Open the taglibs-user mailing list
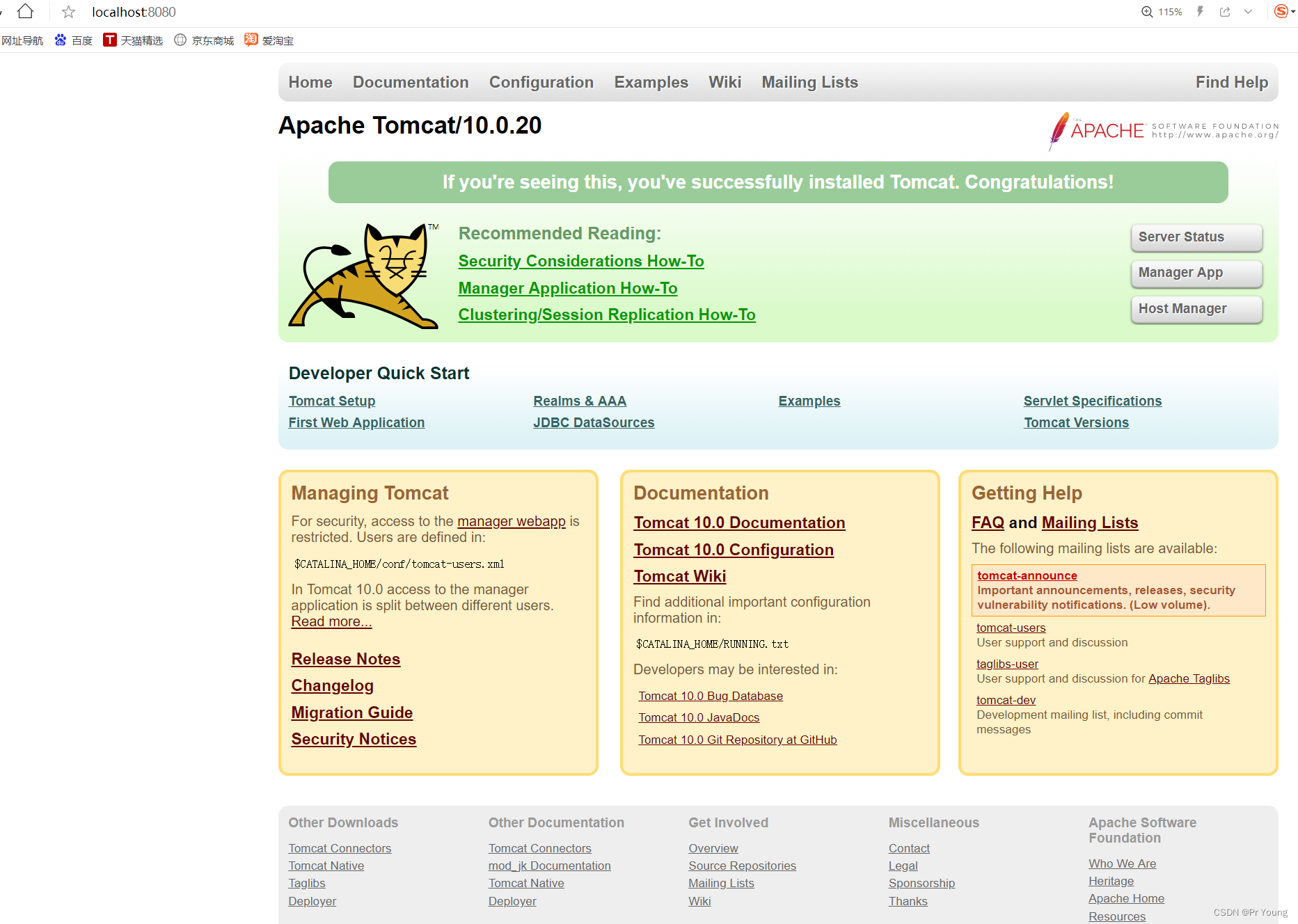Viewport: 1298px width, 924px height. click(x=1008, y=664)
